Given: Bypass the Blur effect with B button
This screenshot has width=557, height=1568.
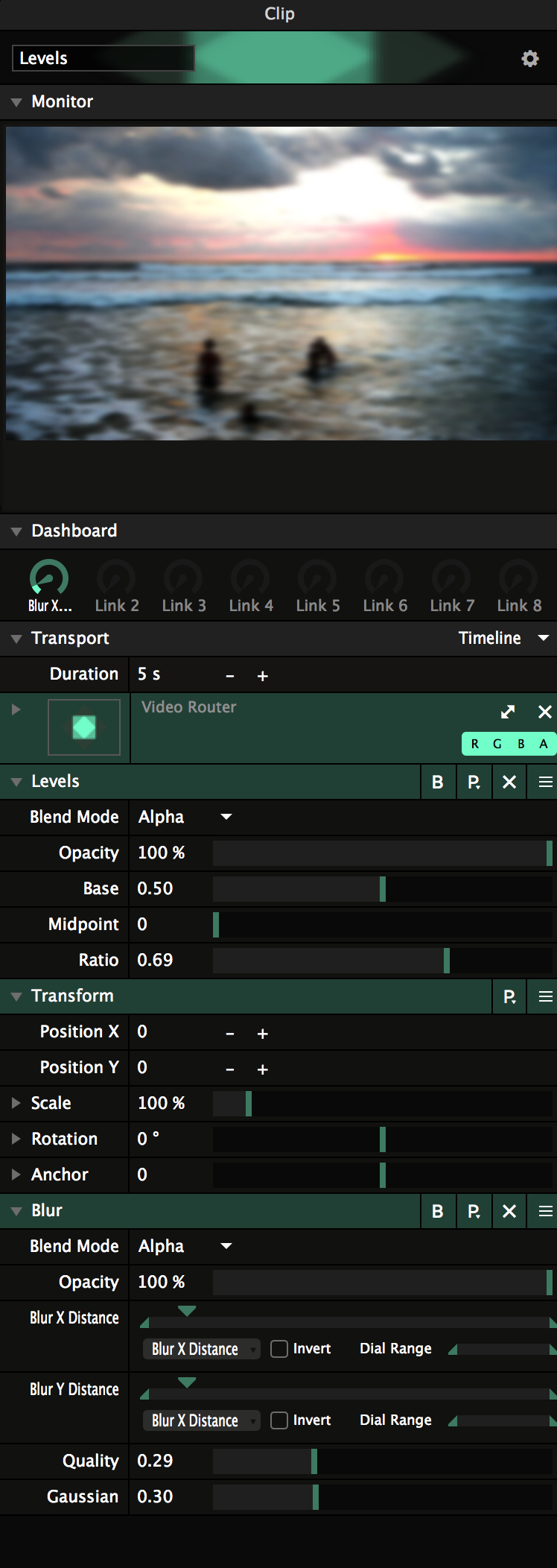Looking at the screenshot, I should [x=438, y=1211].
